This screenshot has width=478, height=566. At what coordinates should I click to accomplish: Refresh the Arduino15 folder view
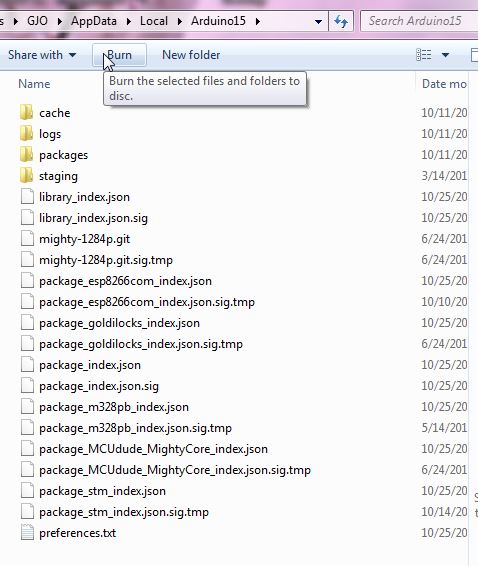341,21
